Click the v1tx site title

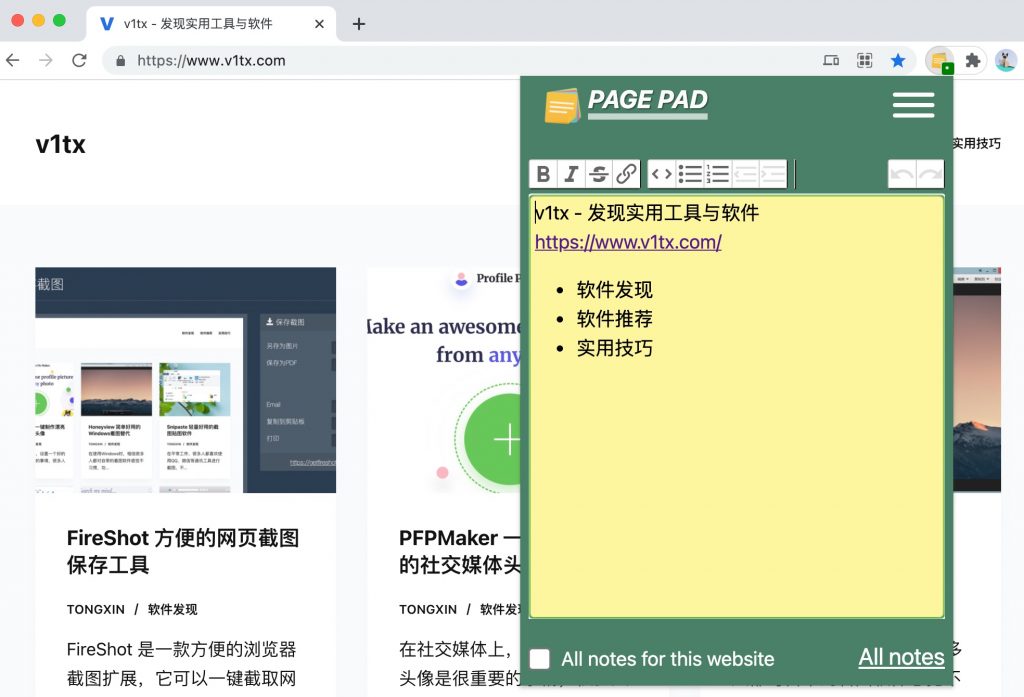(x=61, y=144)
